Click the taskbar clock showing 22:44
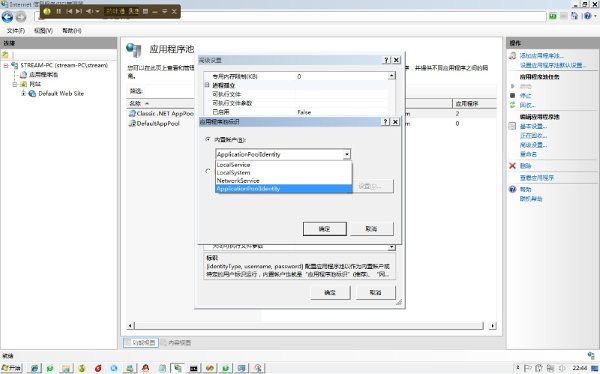The height and width of the screenshot is (374, 600). [580, 368]
